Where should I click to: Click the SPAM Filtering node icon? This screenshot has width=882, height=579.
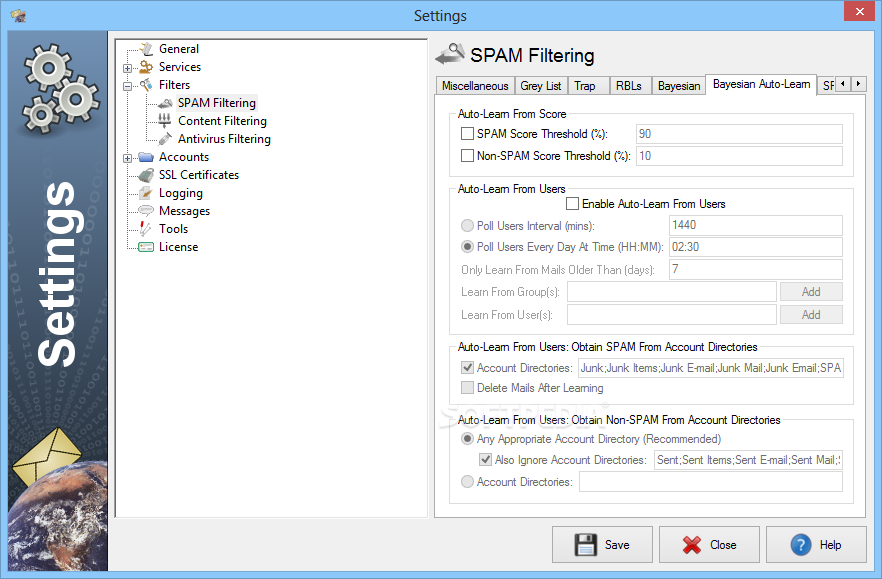[x=165, y=103]
